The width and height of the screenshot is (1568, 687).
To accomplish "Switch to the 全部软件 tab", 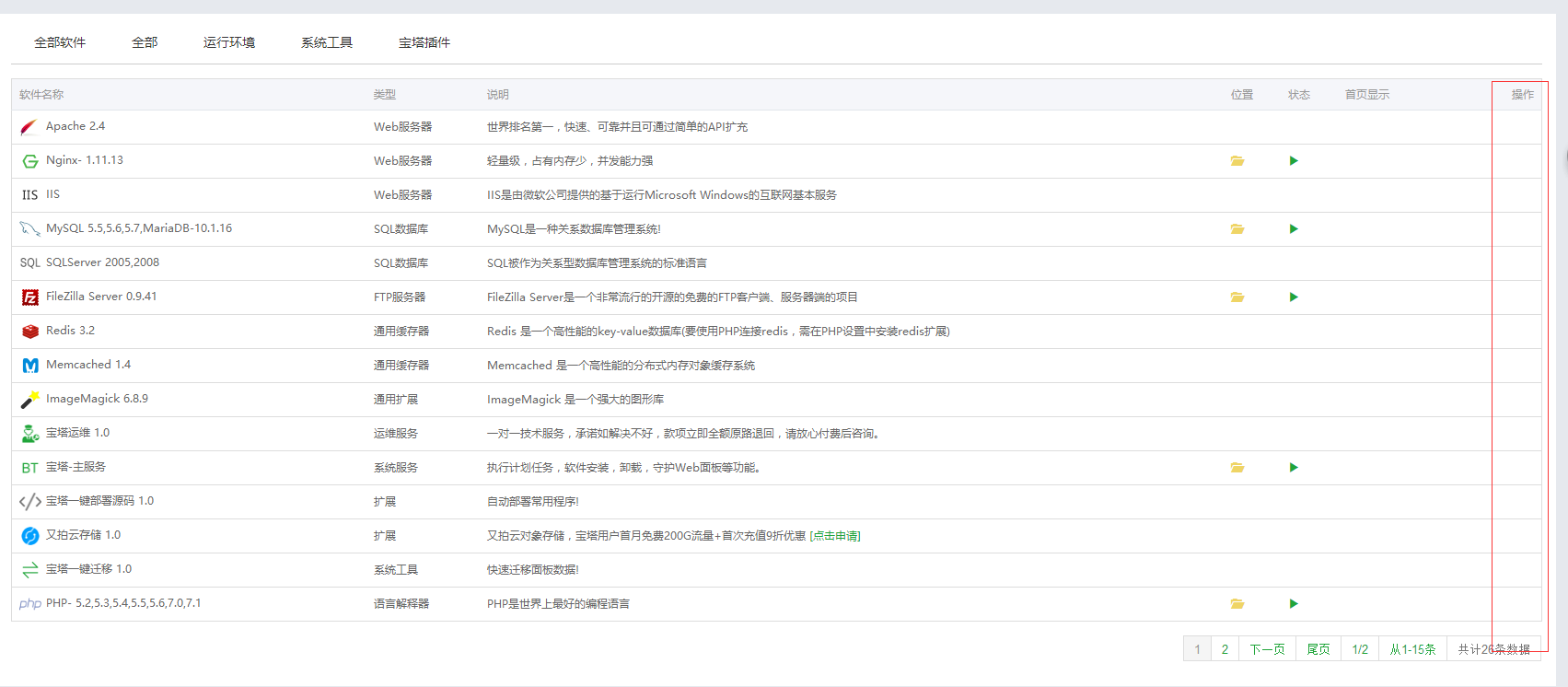I will 60,42.
